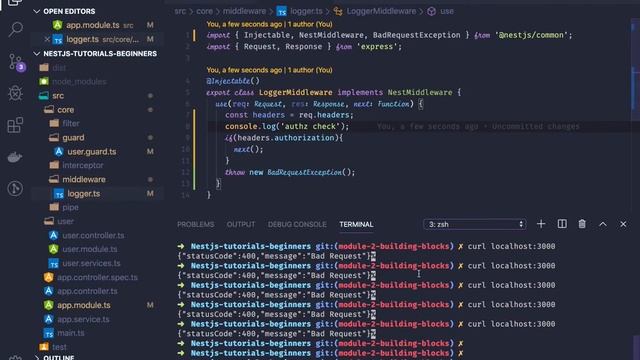Click 'src' in the breadcrumb
This screenshot has height=360, width=640.
tap(180, 11)
